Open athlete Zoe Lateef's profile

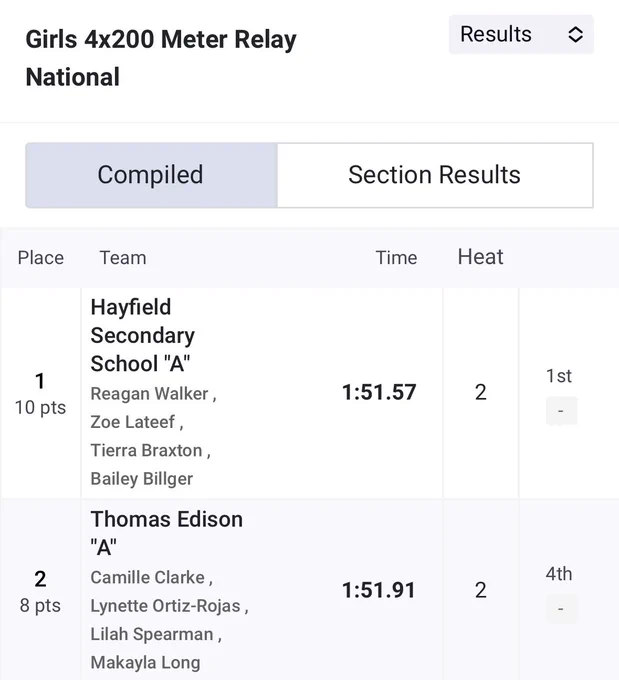pos(133,422)
